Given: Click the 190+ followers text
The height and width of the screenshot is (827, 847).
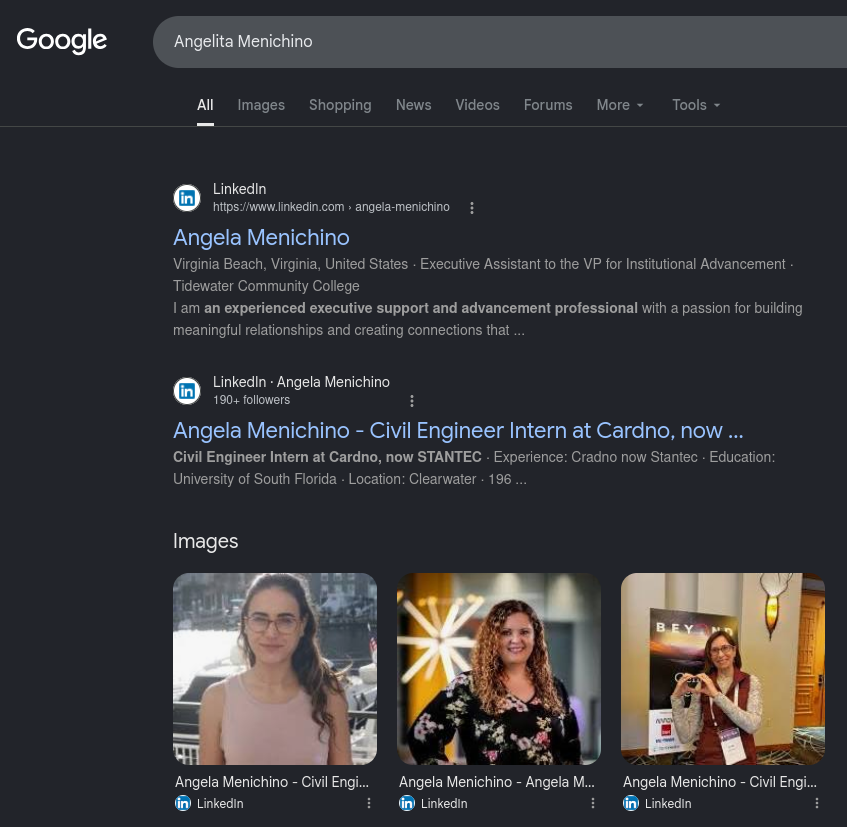Looking at the screenshot, I should [251, 400].
